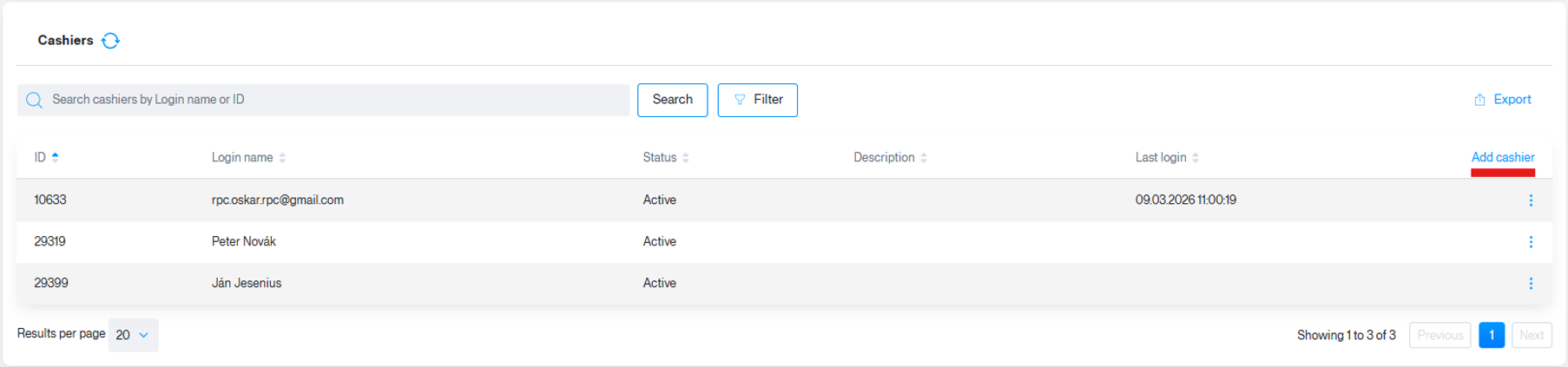Click the Previous page button
1568x367 pixels.
1440,335
